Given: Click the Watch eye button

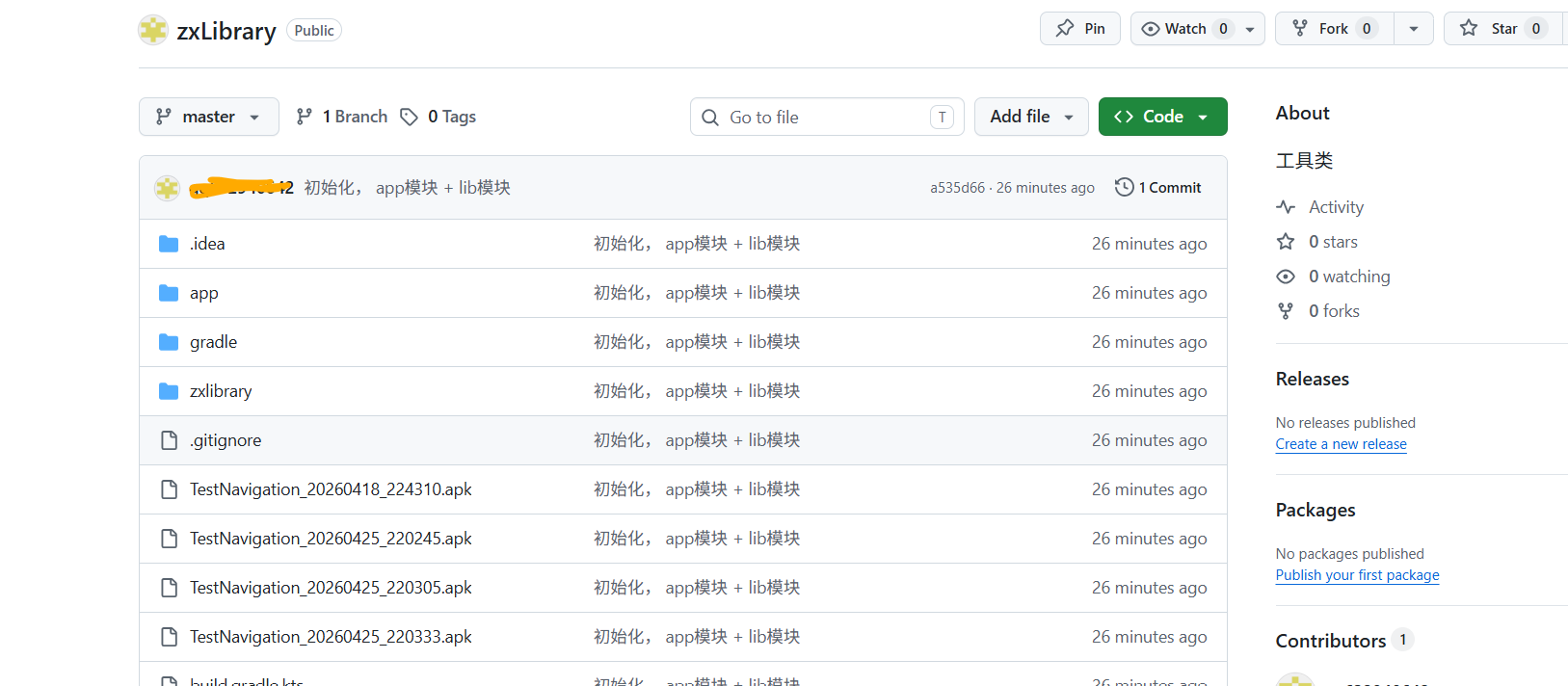Looking at the screenshot, I should [x=1184, y=29].
